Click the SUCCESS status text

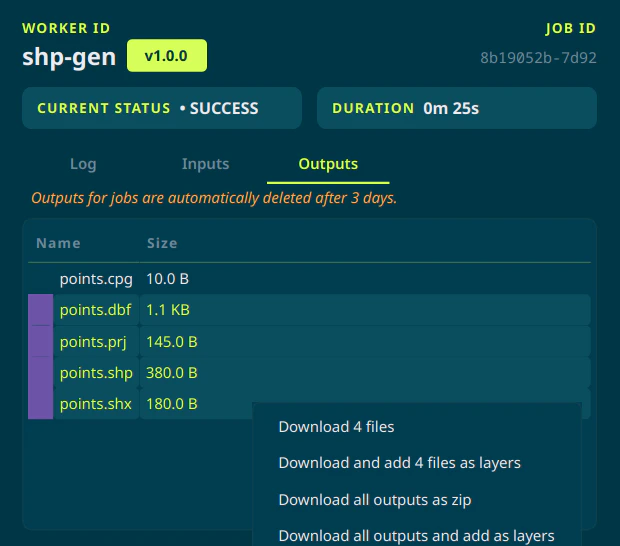point(224,108)
